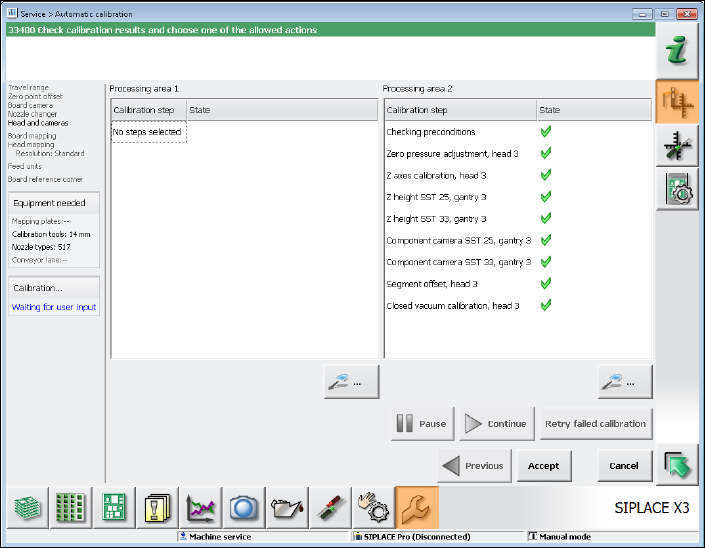
Task: Select 'No steps selected' cell
Action: pos(148,132)
